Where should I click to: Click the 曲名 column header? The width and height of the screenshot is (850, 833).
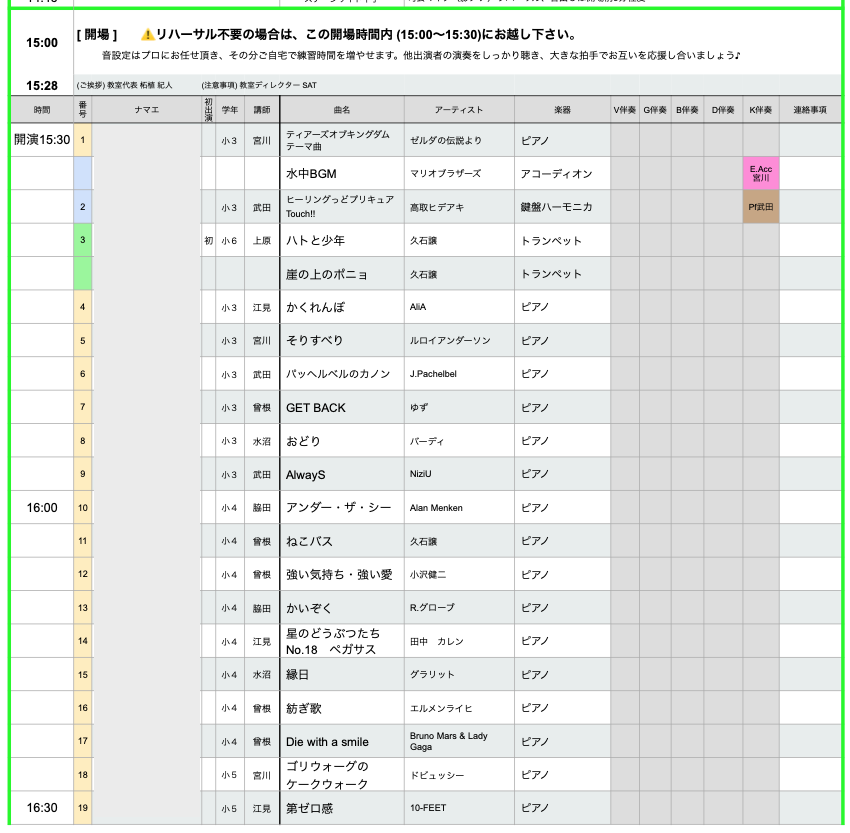tap(342, 110)
